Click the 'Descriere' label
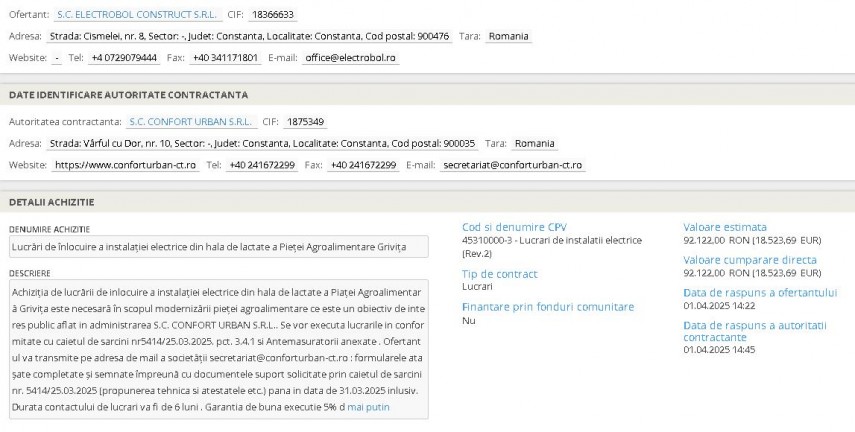855x432 pixels. (x=29, y=273)
